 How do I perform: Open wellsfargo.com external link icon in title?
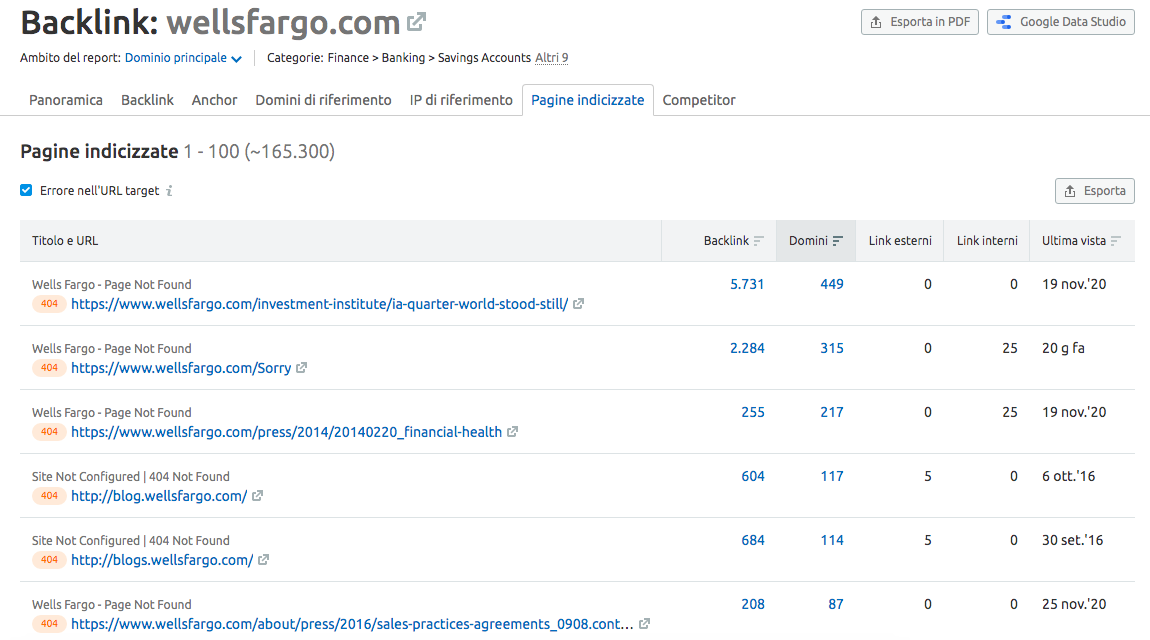click(x=417, y=22)
